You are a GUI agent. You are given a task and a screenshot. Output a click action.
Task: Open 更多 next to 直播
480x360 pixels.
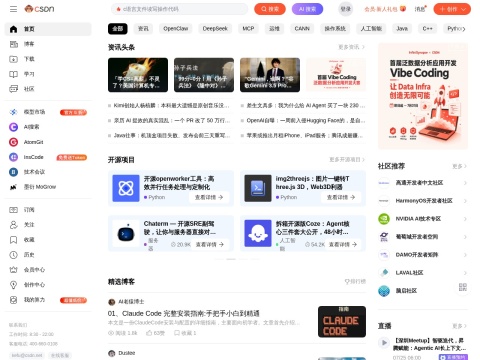click(460, 326)
